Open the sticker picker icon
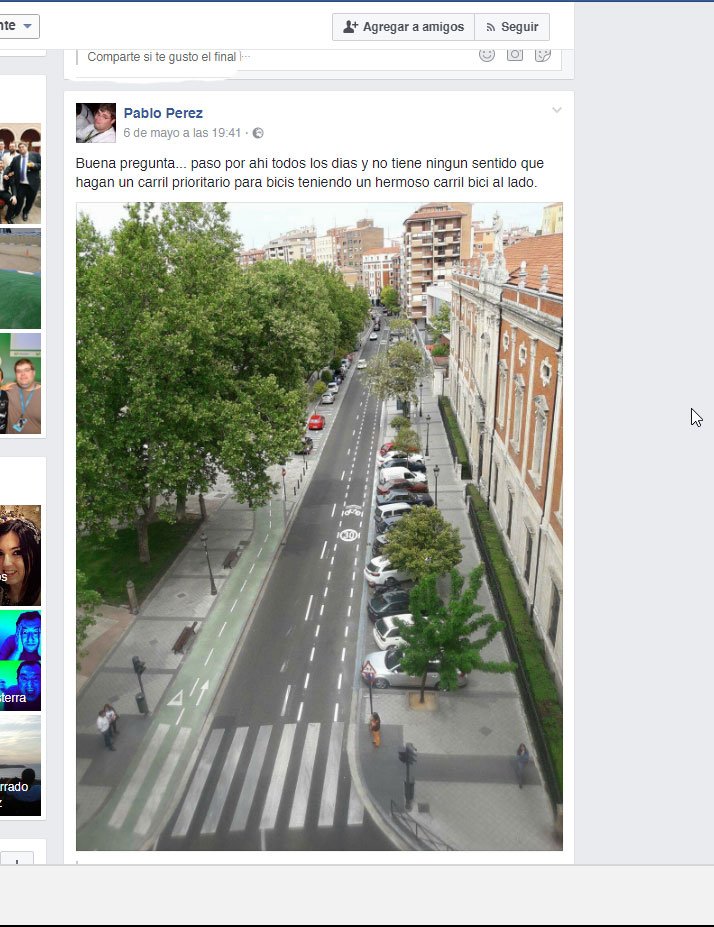The image size is (714, 927). pos(543,54)
